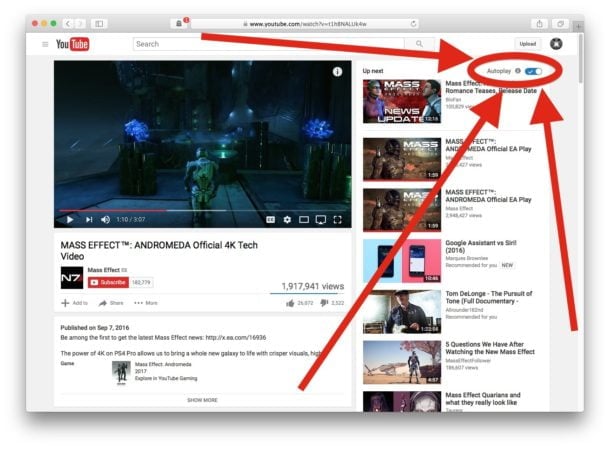Click the video info card icon
Viewport: 610px width, 449px height.
(x=337, y=72)
